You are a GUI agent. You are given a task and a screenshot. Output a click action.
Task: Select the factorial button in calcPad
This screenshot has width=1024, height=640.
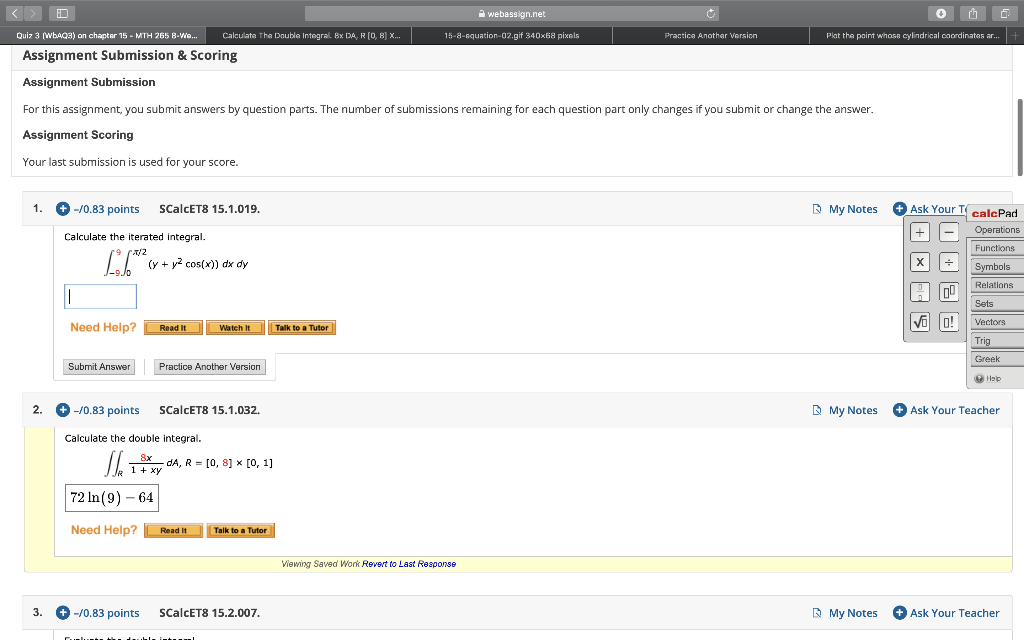click(x=948, y=322)
